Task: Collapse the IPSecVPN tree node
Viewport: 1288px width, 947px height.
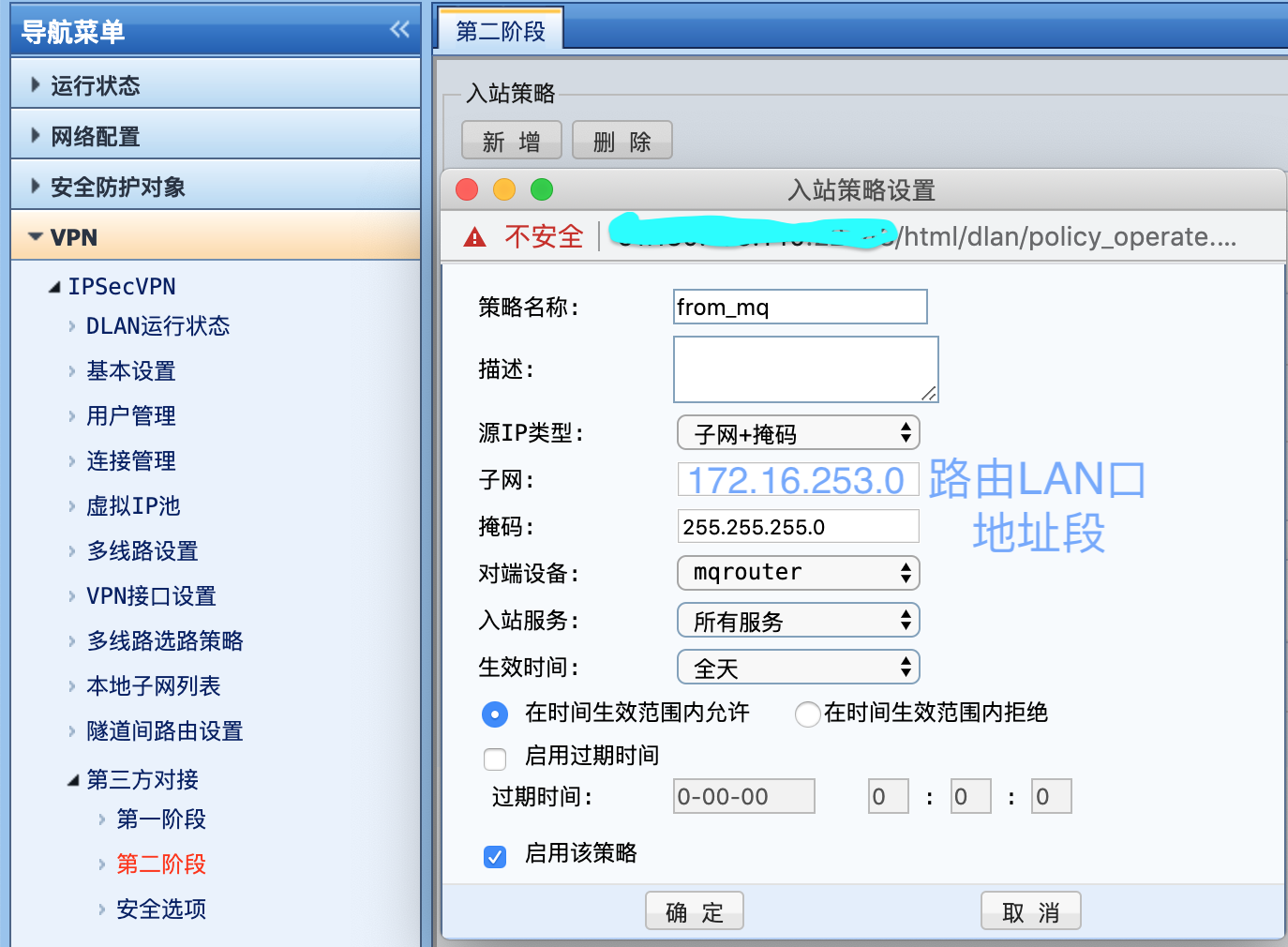Action: point(54,287)
